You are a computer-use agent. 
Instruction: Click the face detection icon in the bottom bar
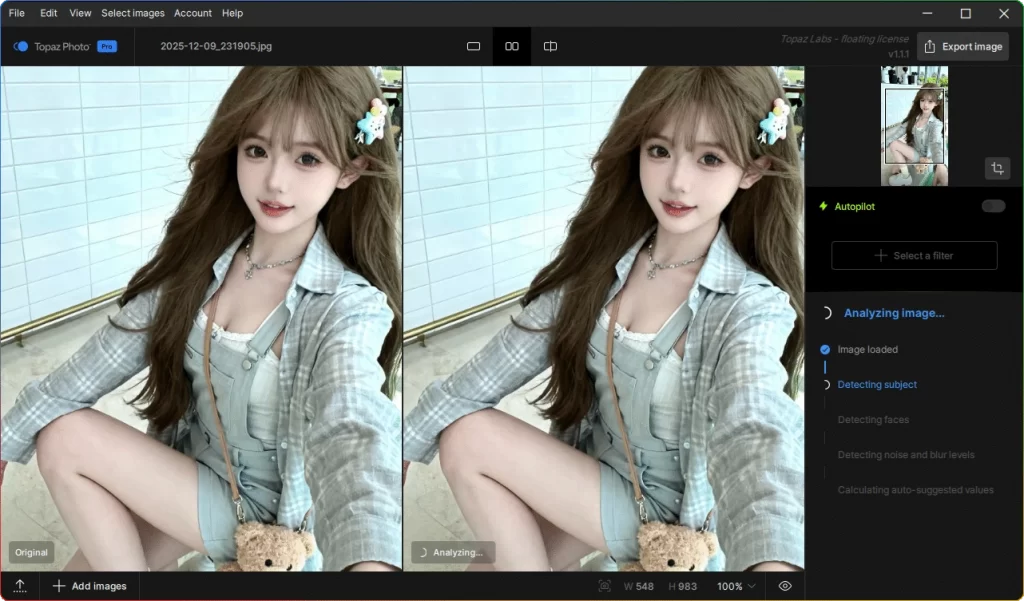click(x=603, y=586)
